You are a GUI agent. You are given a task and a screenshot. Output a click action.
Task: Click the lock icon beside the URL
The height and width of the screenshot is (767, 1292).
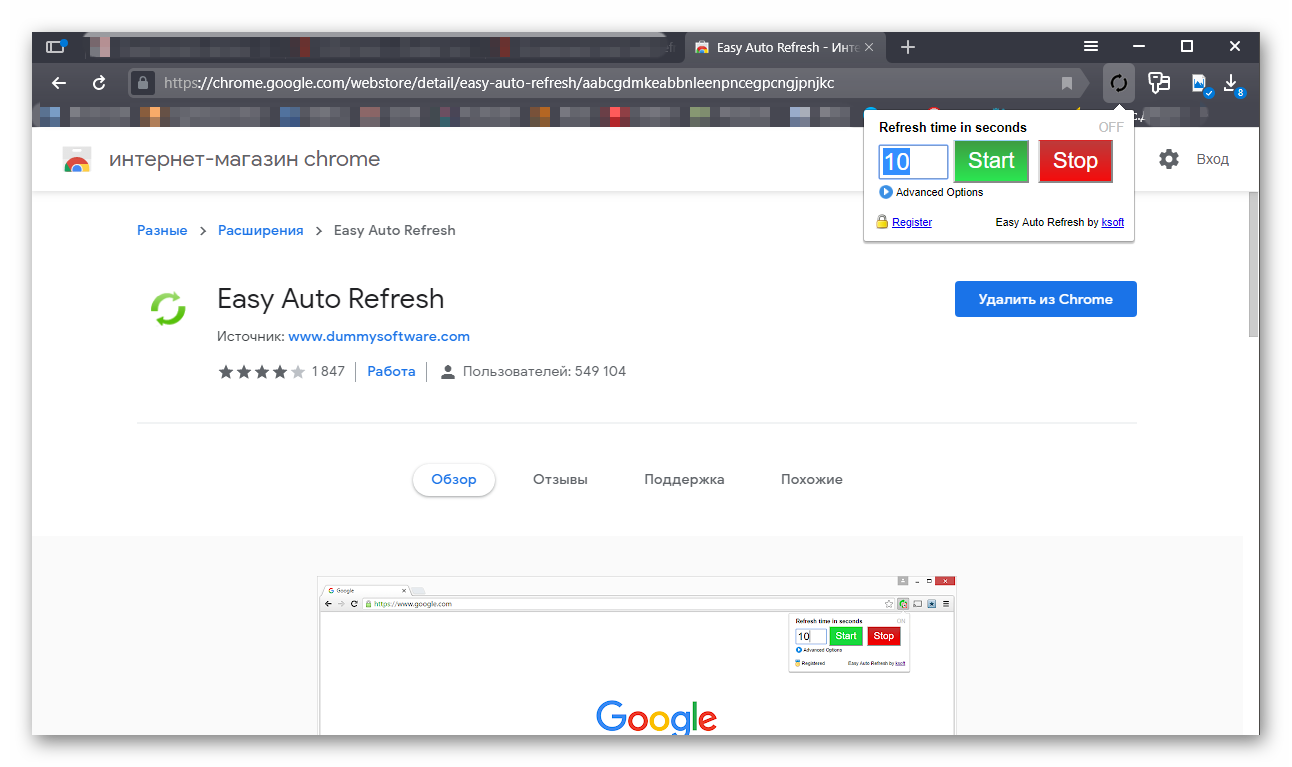pyautogui.click(x=144, y=83)
